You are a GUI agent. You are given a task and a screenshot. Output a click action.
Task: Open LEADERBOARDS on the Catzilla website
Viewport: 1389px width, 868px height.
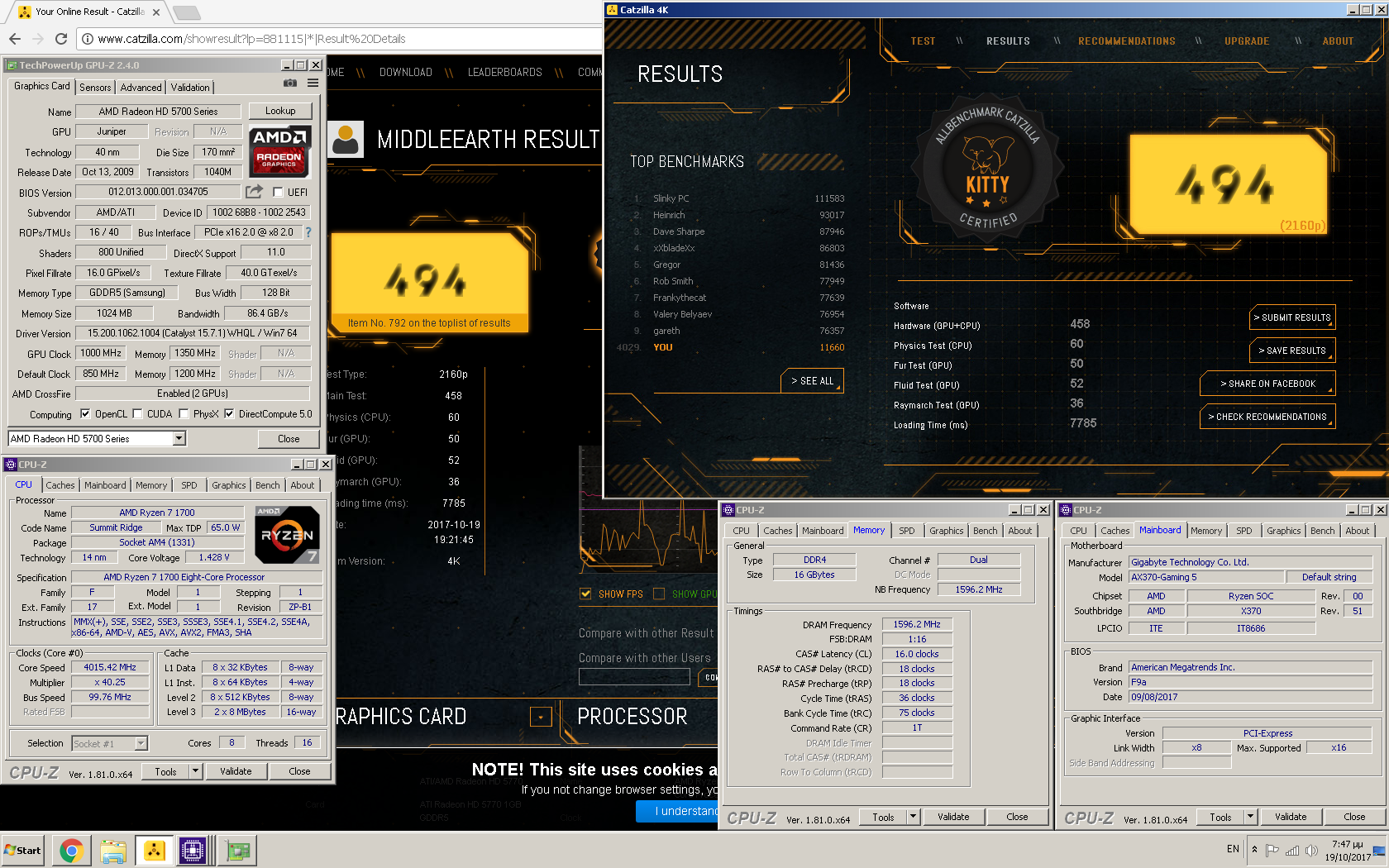pos(505,73)
